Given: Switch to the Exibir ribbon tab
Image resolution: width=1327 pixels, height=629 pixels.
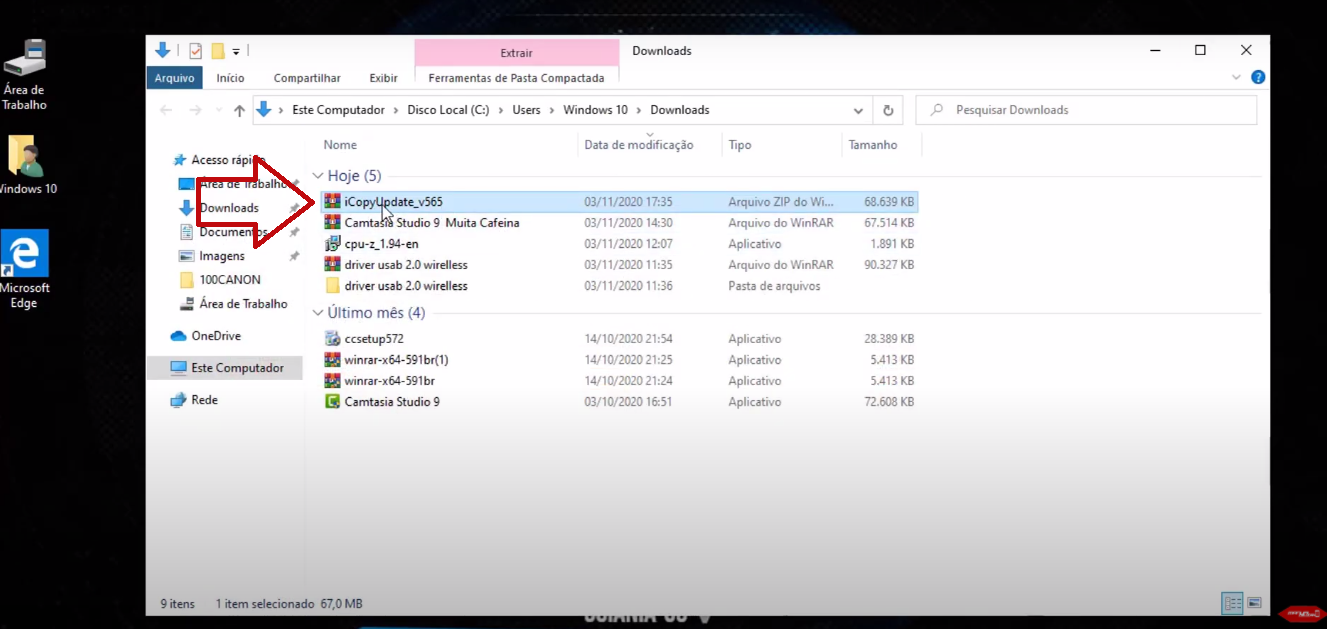Looking at the screenshot, I should click(383, 78).
